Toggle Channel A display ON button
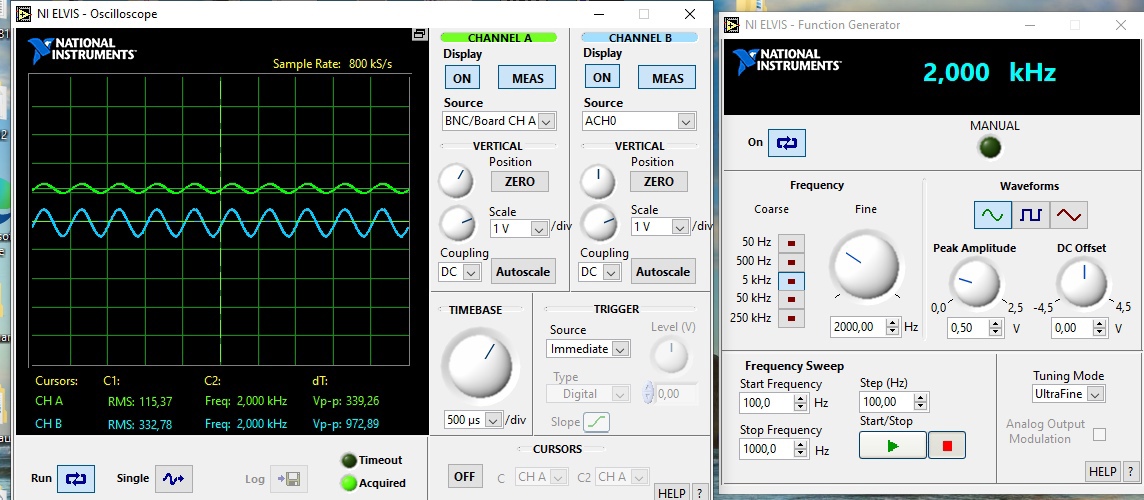The image size is (1144, 500). click(462, 77)
